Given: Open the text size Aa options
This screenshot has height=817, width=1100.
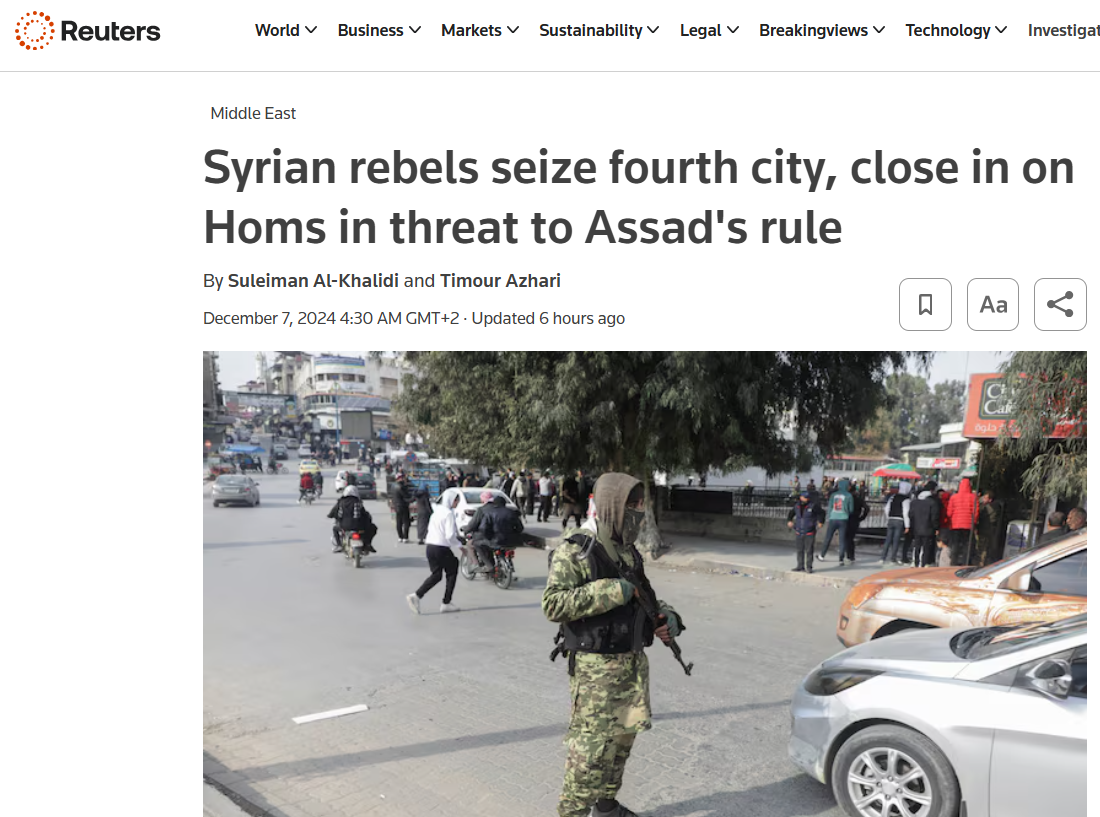Looking at the screenshot, I should [x=993, y=304].
